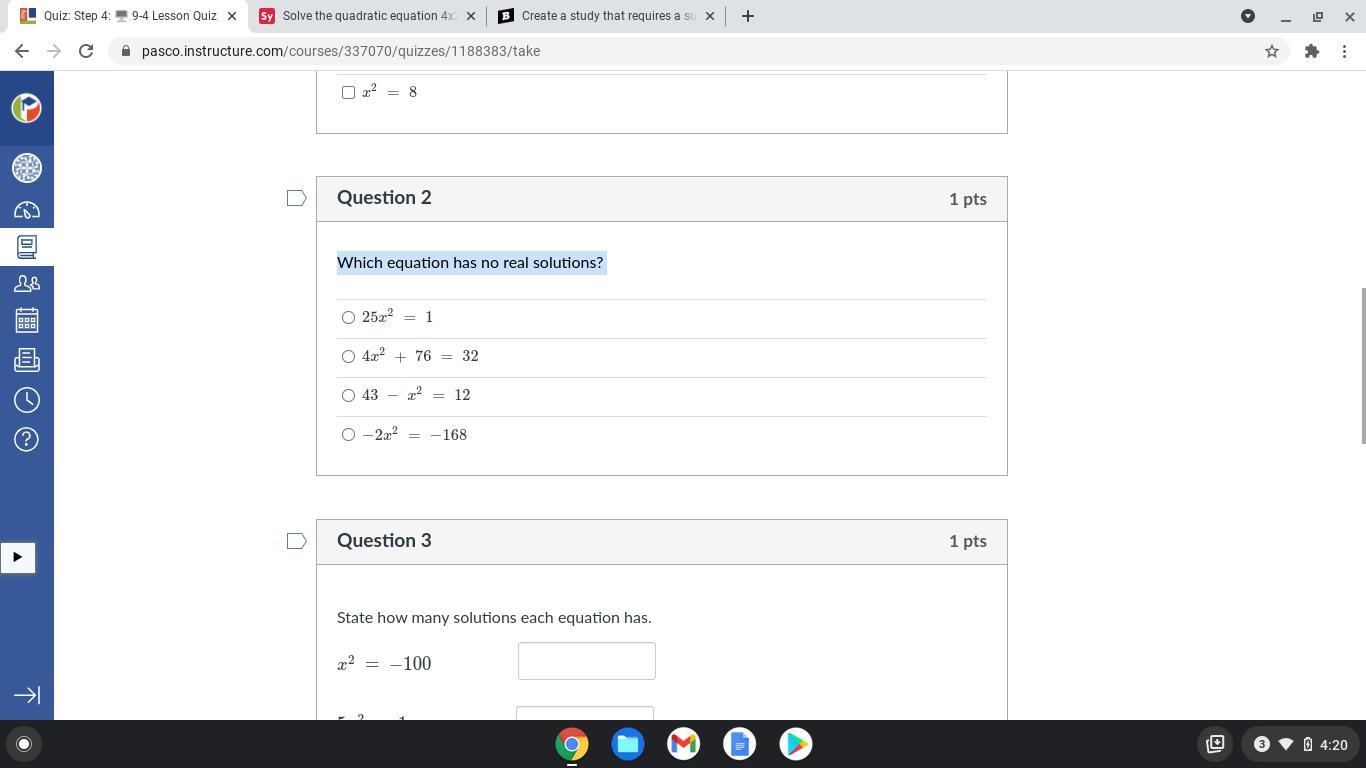Open Gmail from the shelf
Screen dimensions: 1366x768
(684, 744)
